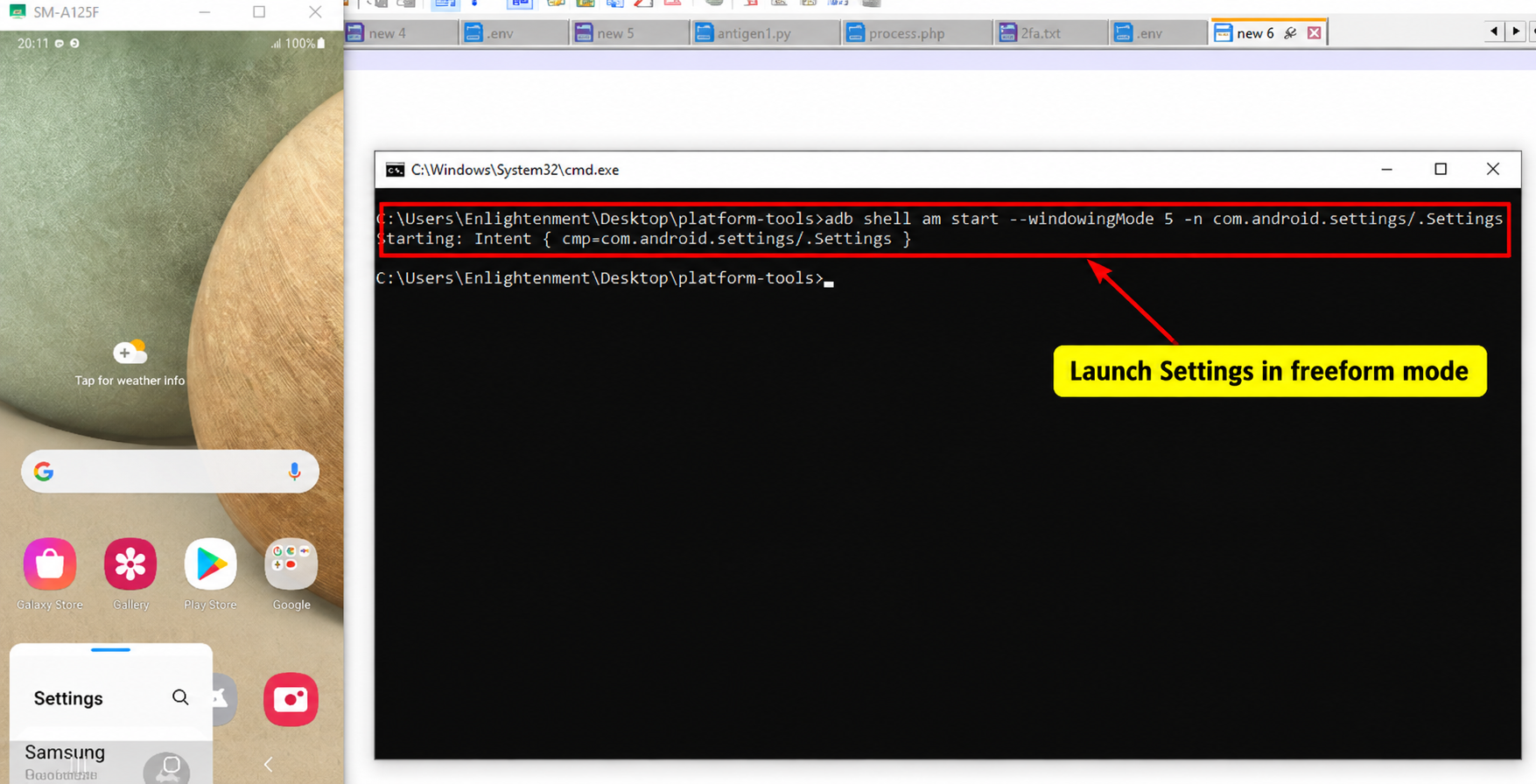The width and height of the screenshot is (1536, 784).
Task: Minimize the cmd.exe window
Action: 1386,169
